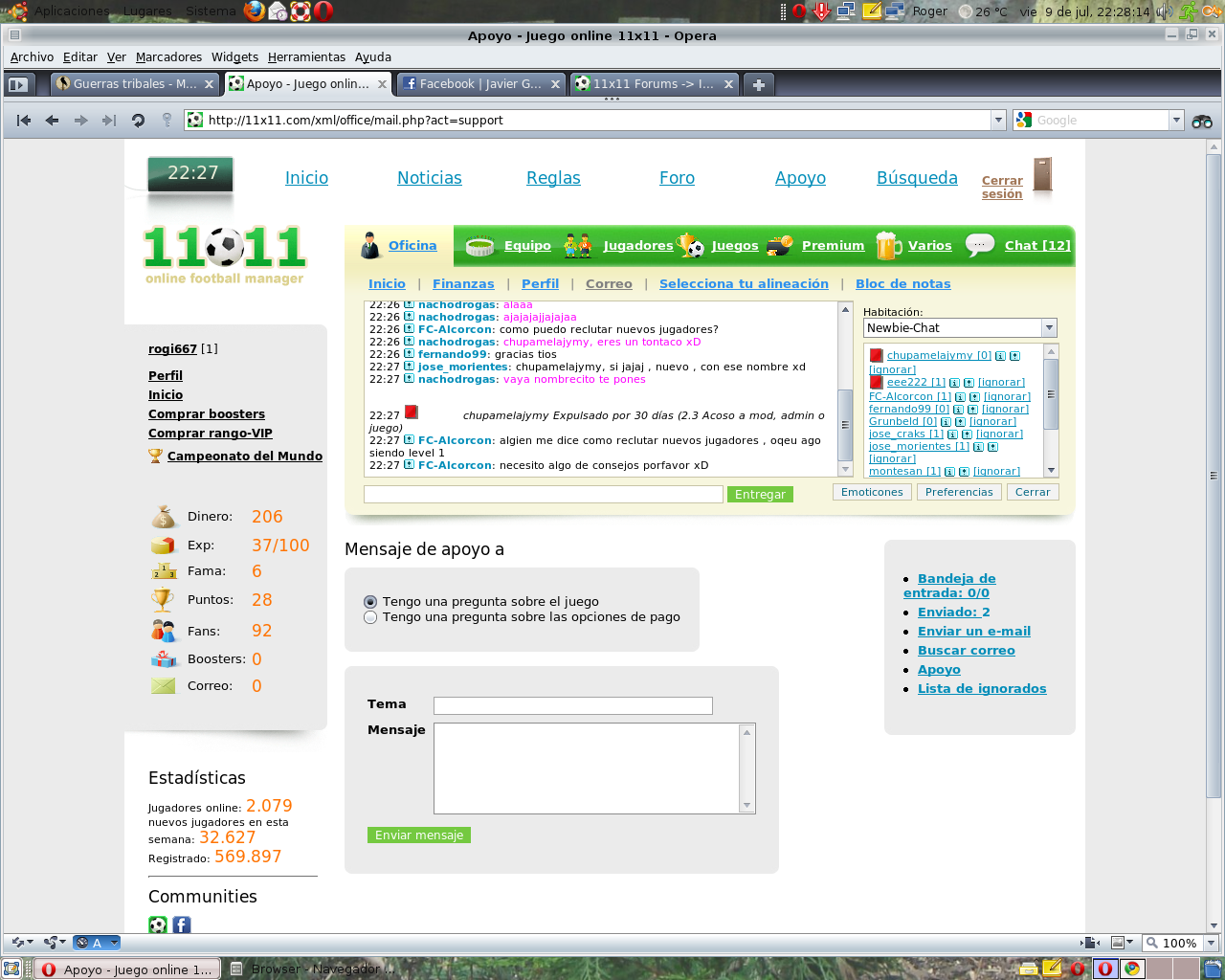Click the Tema input field
Viewport: 1225px width, 980px height.
point(572,705)
